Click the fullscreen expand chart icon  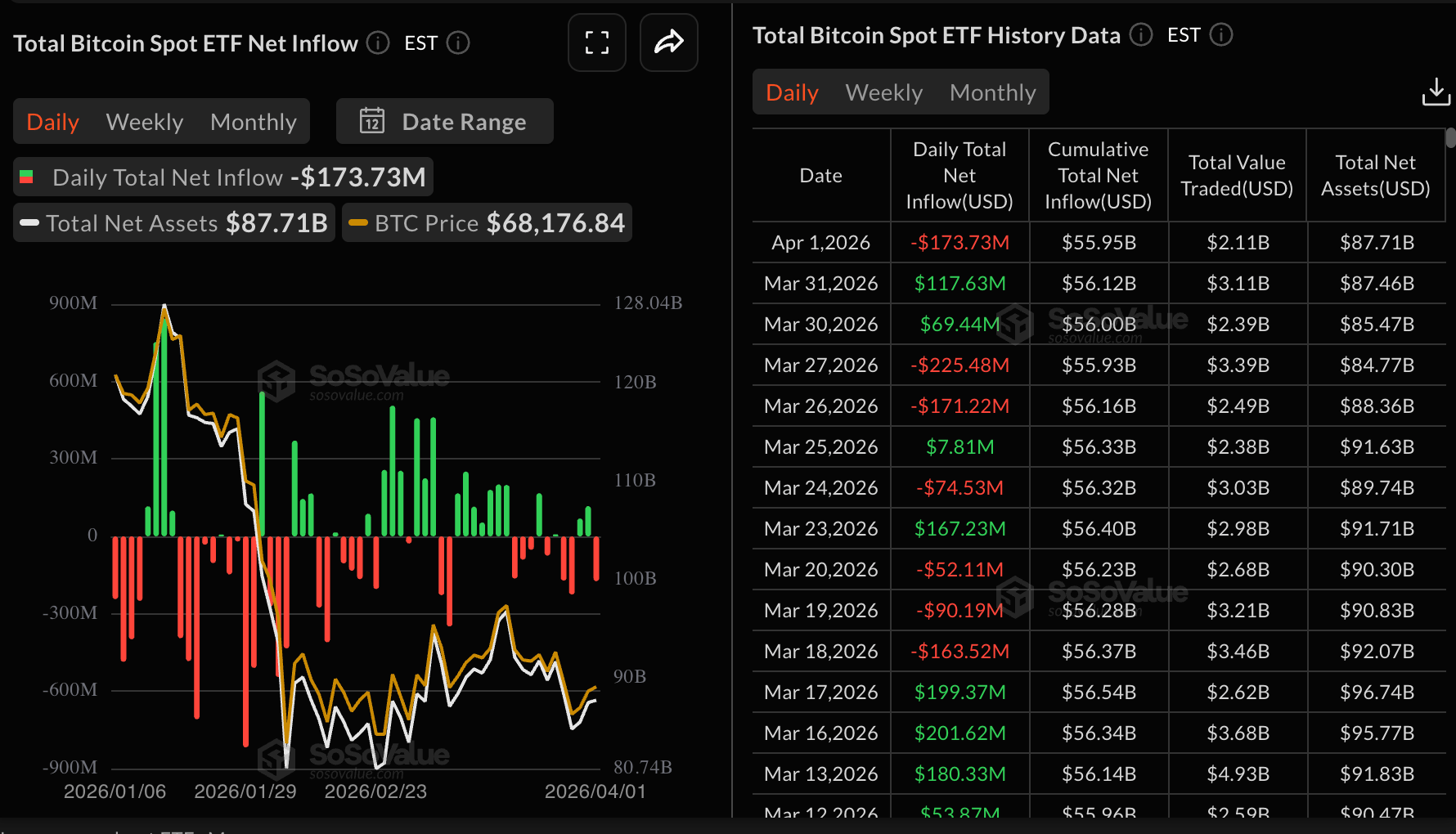point(597,43)
